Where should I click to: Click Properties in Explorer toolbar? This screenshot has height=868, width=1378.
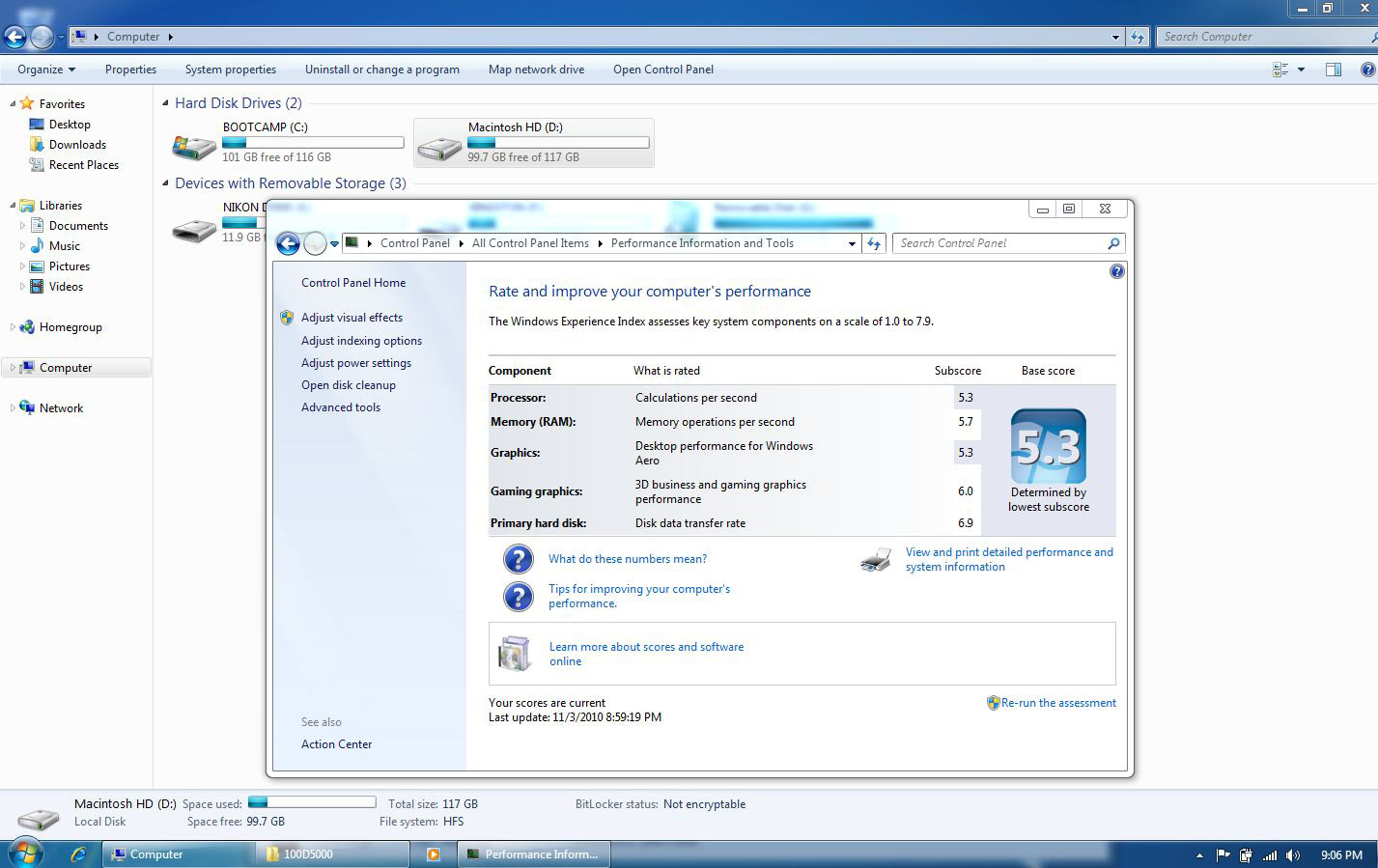(130, 70)
